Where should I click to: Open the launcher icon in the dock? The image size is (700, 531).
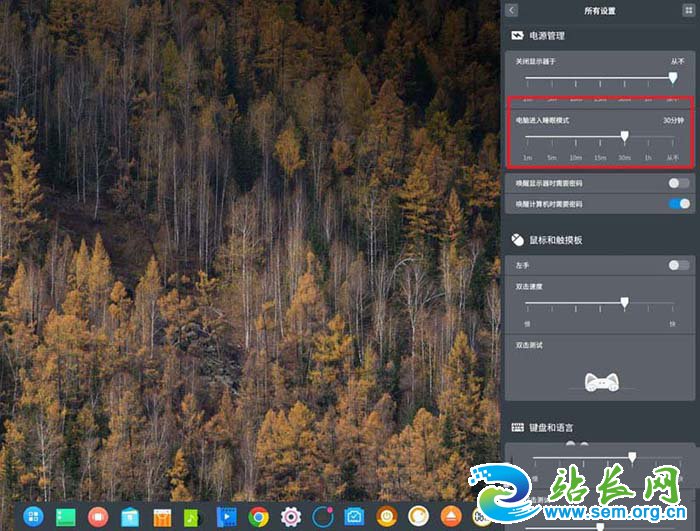point(33,516)
